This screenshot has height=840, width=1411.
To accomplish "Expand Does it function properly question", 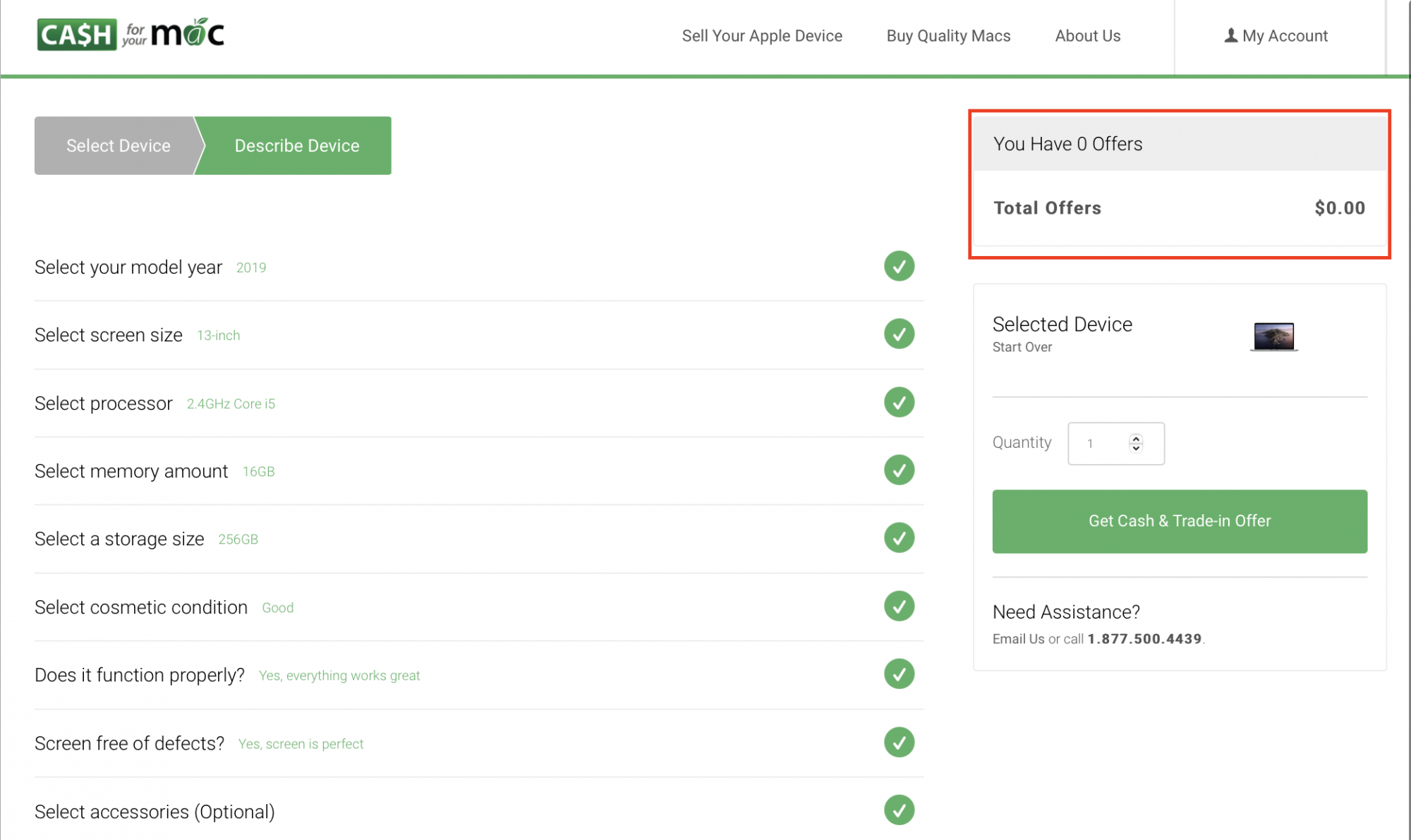I will (x=140, y=675).
